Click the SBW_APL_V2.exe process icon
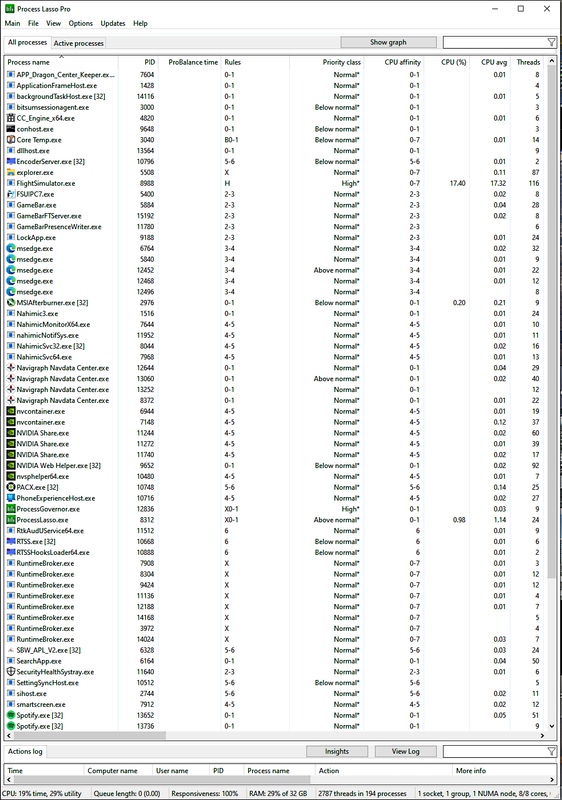 11,650
